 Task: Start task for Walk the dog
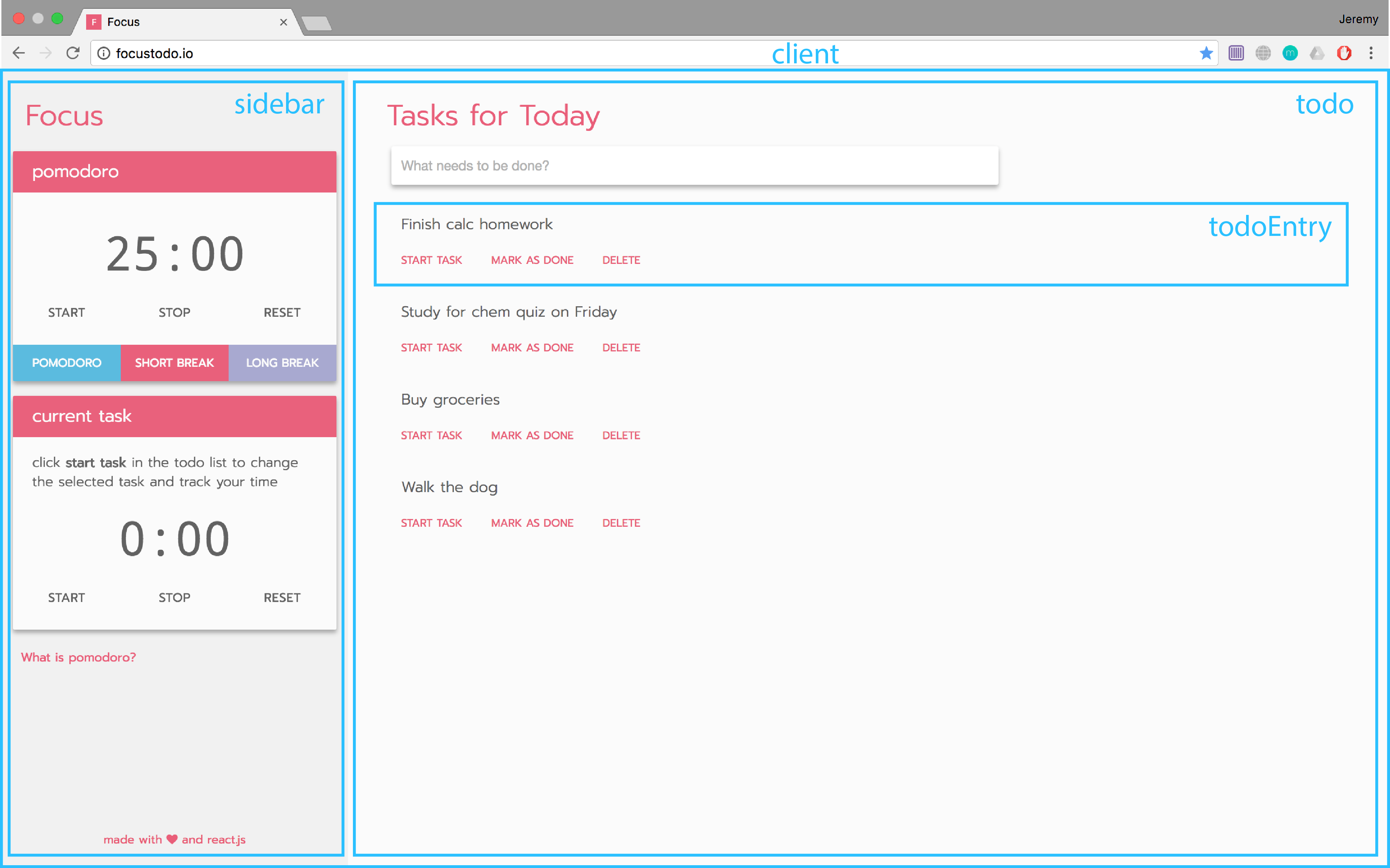431,523
